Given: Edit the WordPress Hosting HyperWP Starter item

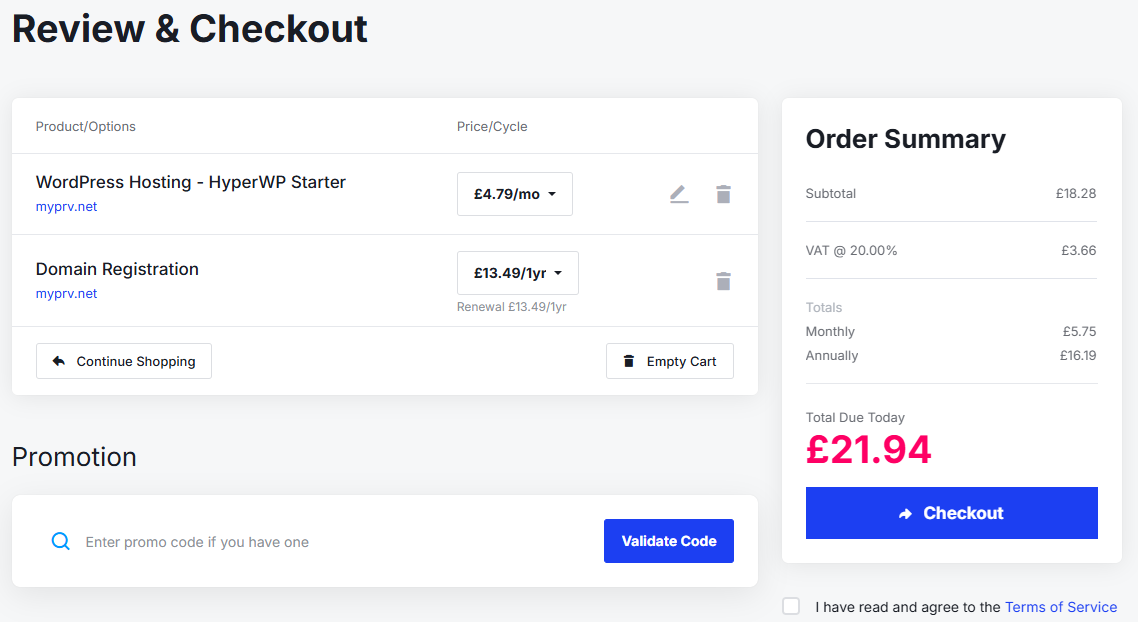Looking at the screenshot, I should [x=679, y=194].
